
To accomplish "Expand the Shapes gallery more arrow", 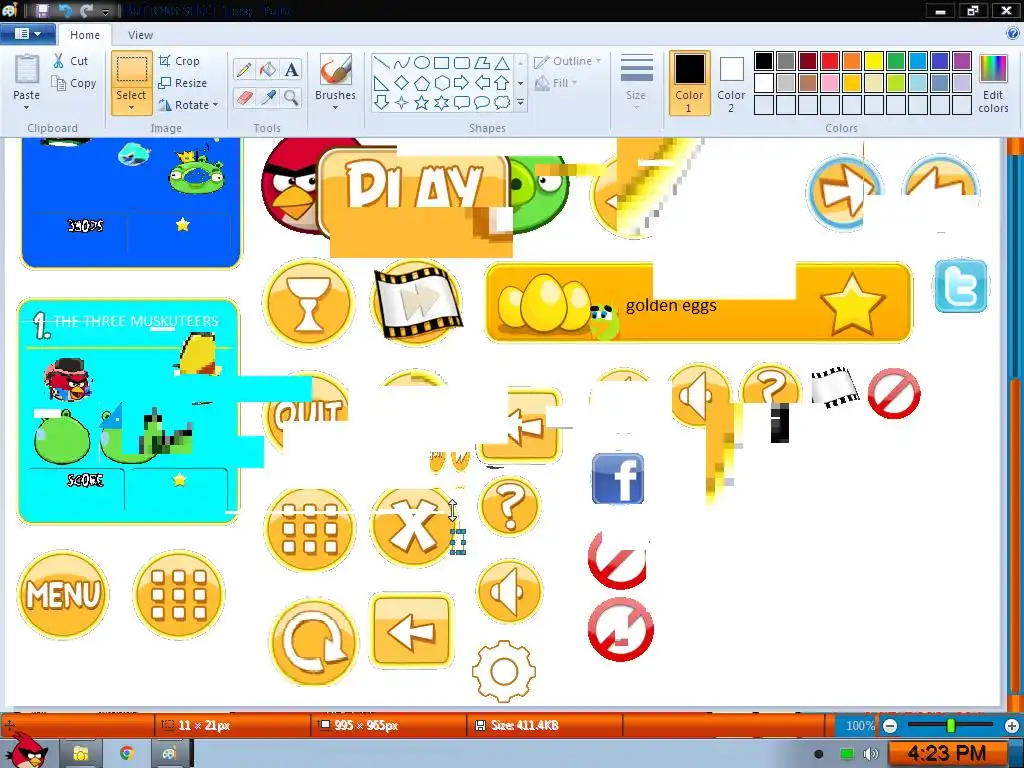I will click(x=520, y=103).
